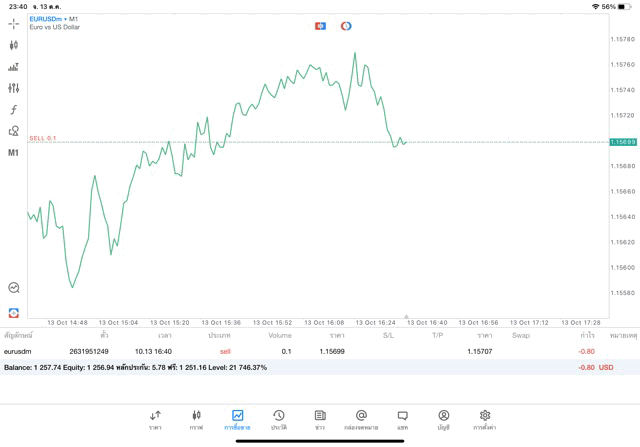Tap the red-blue trade icon in sidebar
The width and height of the screenshot is (640, 447).
click(14, 313)
